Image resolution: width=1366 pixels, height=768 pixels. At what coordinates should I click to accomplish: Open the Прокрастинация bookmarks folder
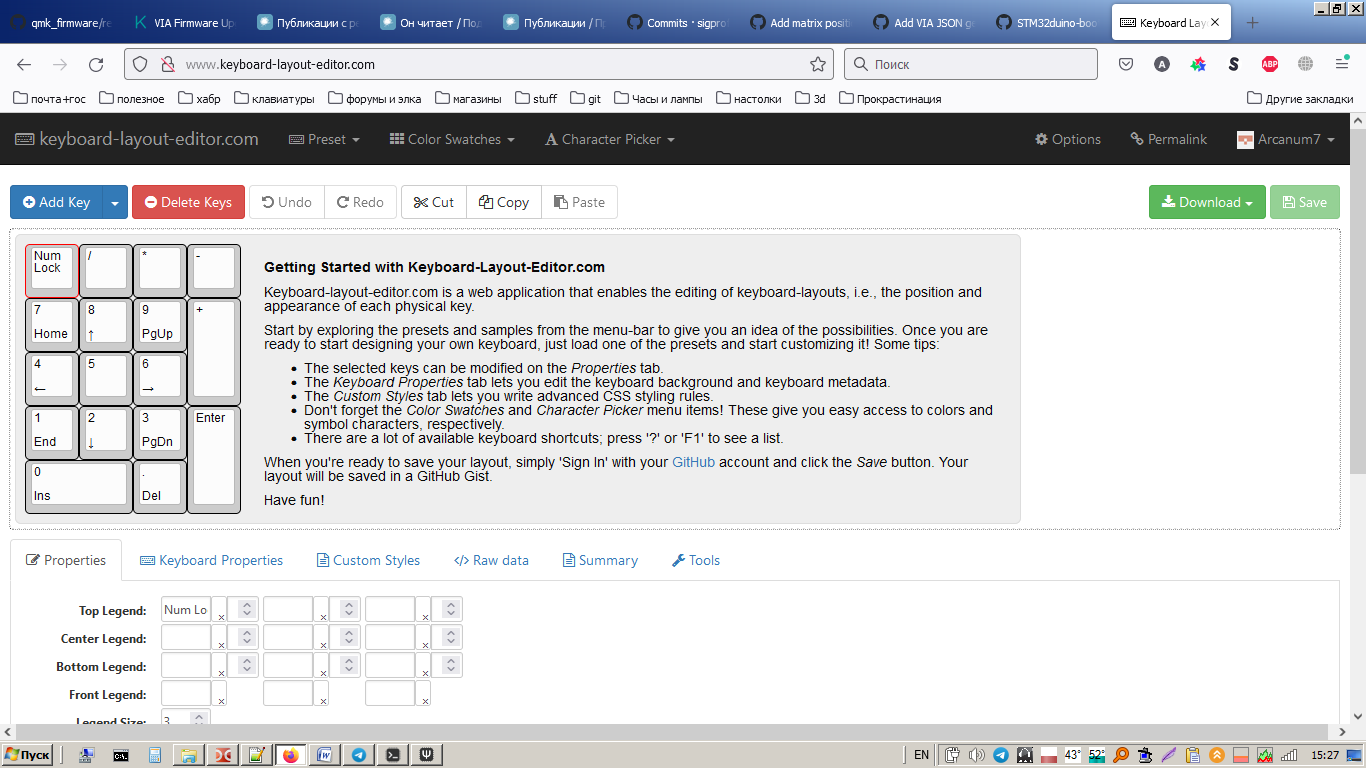[x=890, y=99]
